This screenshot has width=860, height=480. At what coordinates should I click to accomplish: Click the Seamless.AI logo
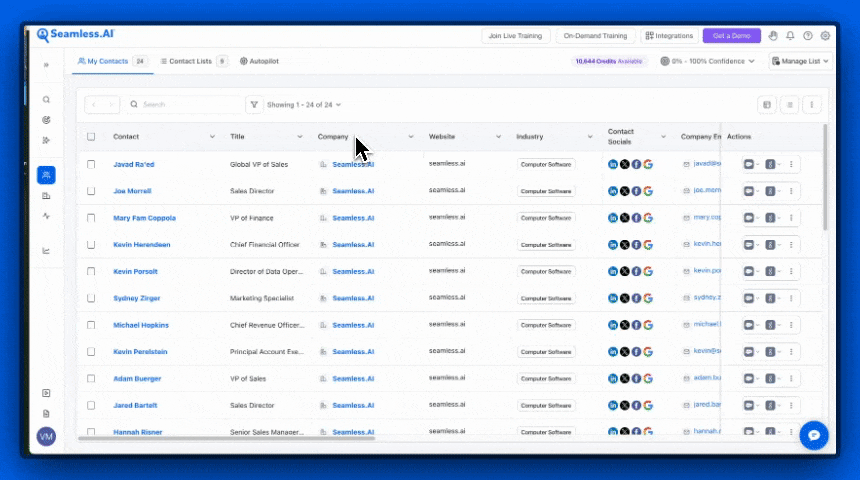coord(75,35)
